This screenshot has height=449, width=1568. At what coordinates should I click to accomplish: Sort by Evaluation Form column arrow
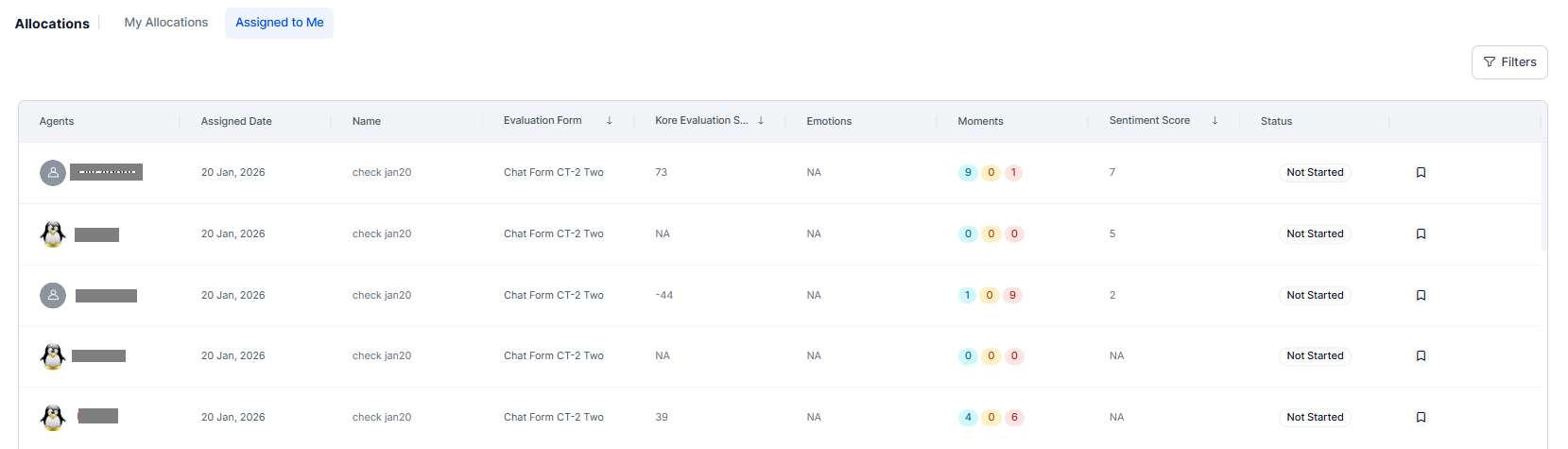tap(610, 121)
